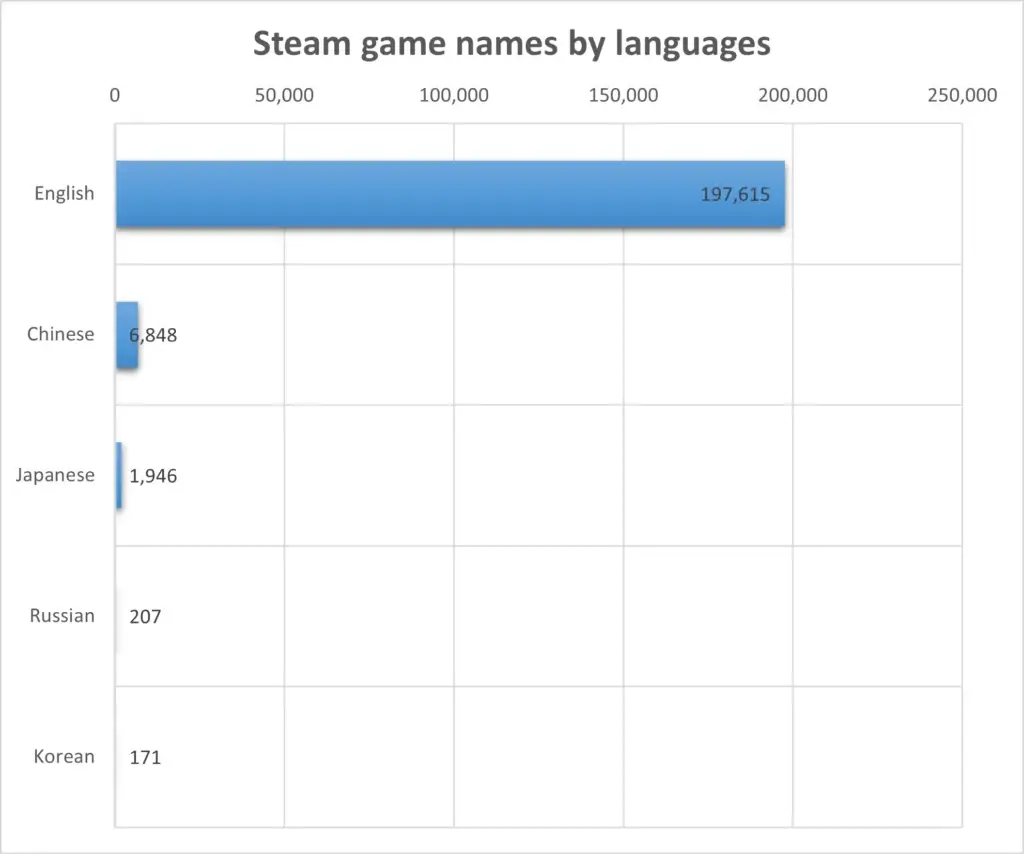Viewport: 1024px width, 854px height.
Task: Select the 207 data label for Russian
Action: coord(145,617)
